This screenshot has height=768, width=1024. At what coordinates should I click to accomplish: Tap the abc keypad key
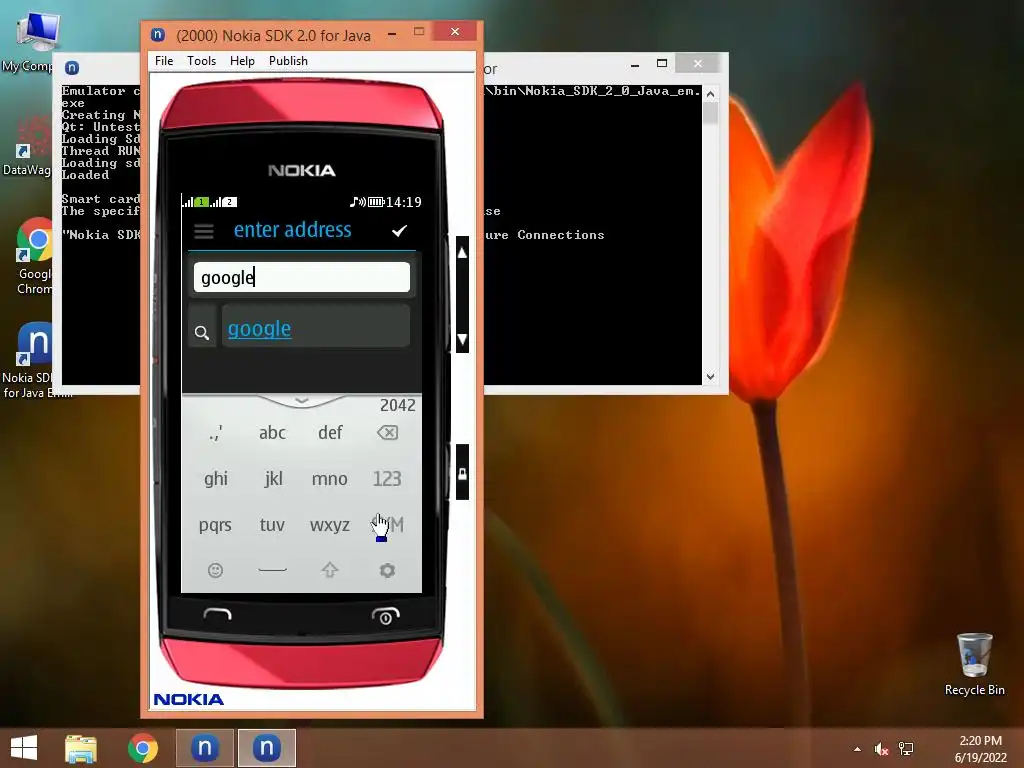click(x=272, y=432)
